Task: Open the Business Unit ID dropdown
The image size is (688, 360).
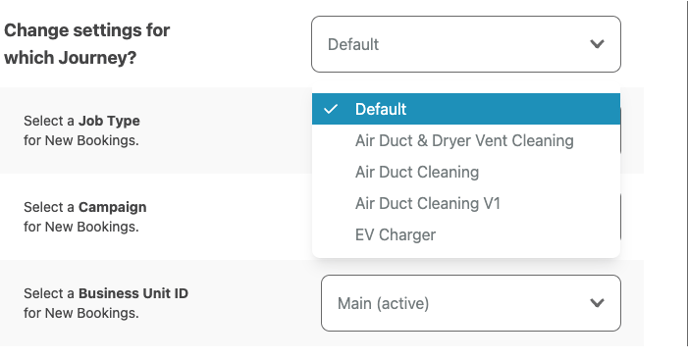Action: coord(471,303)
